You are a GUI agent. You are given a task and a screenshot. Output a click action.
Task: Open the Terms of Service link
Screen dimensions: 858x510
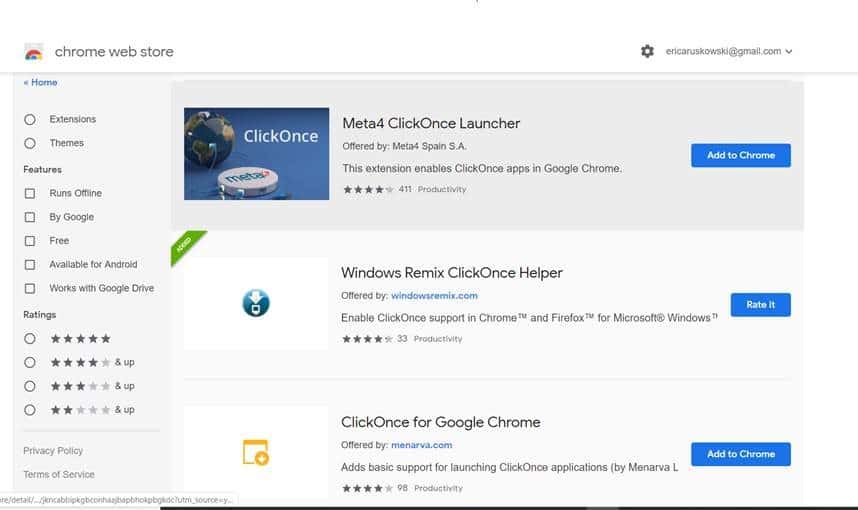tap(59, 474)
